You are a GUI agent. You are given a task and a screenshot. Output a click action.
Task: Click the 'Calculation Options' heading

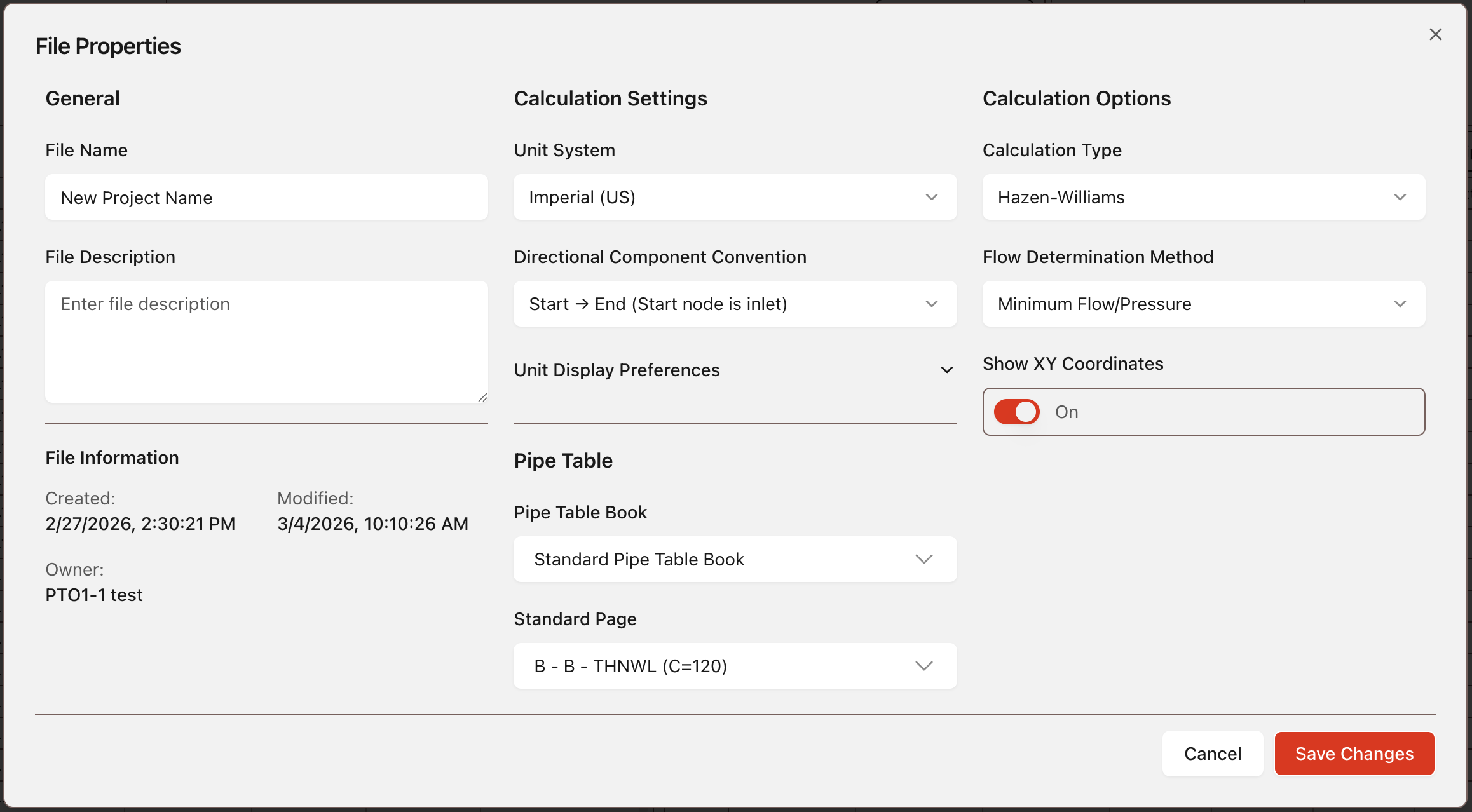click(1076, 98)
